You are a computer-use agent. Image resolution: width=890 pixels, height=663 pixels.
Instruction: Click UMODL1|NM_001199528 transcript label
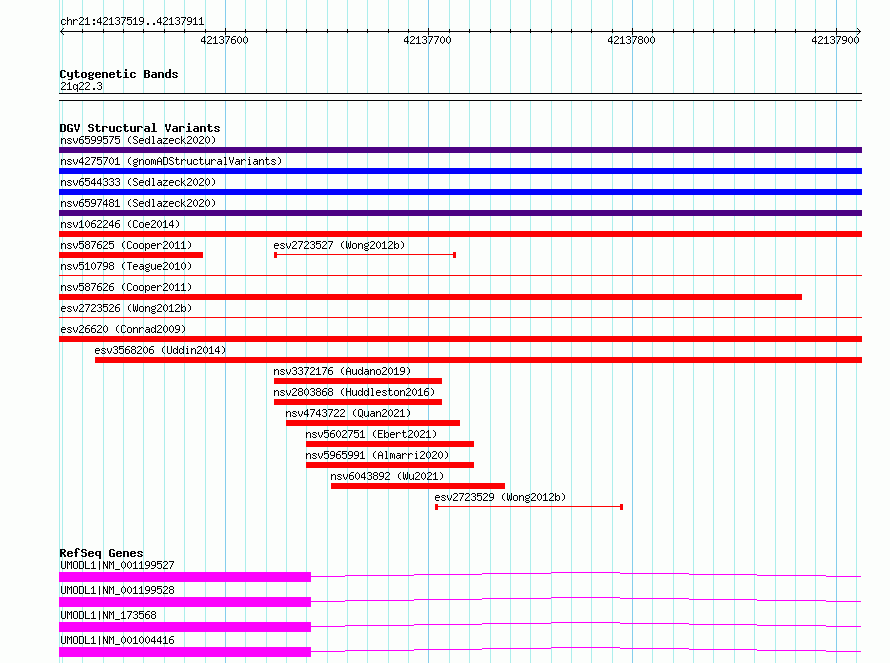pyautogui.click(x=117, y=590)
